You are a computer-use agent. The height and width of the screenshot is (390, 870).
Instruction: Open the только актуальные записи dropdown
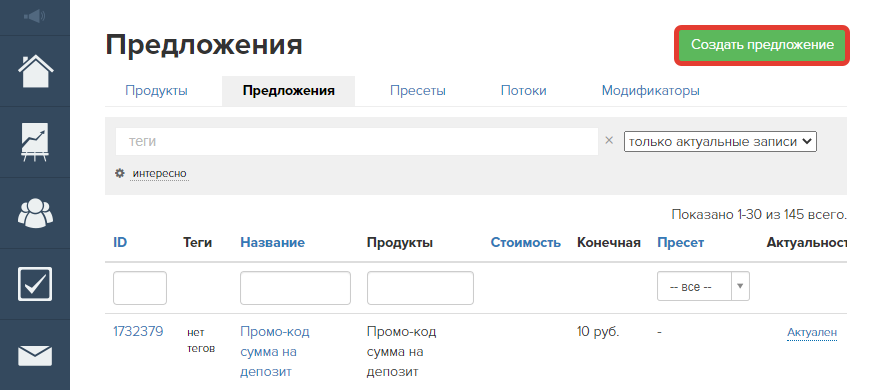[x=720, y=141]
